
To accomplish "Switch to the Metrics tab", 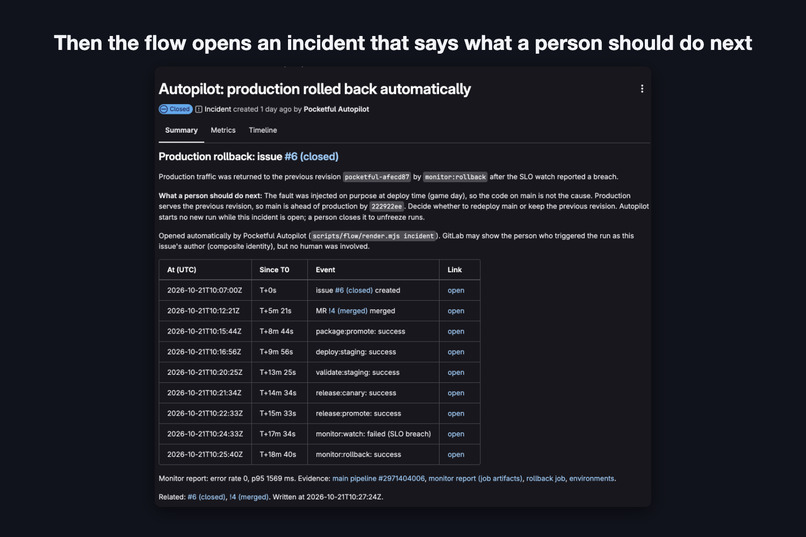I will (223, 131).
